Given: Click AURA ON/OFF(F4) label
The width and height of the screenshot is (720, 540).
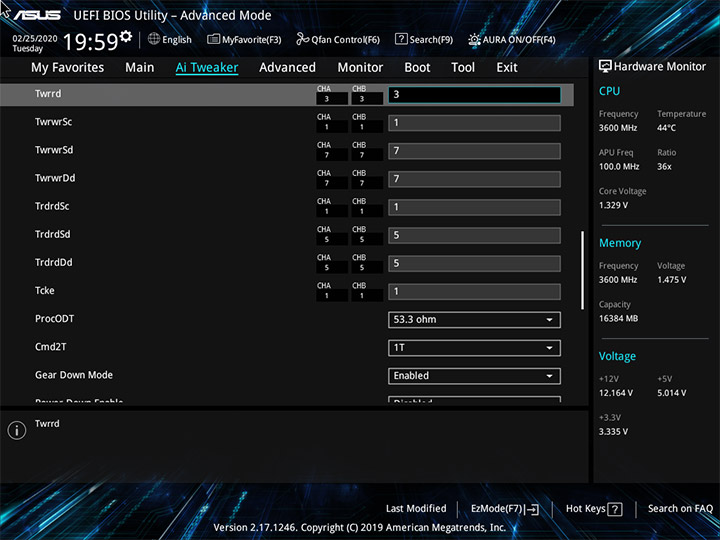Looking at the screenshot, I should point(519,39).
